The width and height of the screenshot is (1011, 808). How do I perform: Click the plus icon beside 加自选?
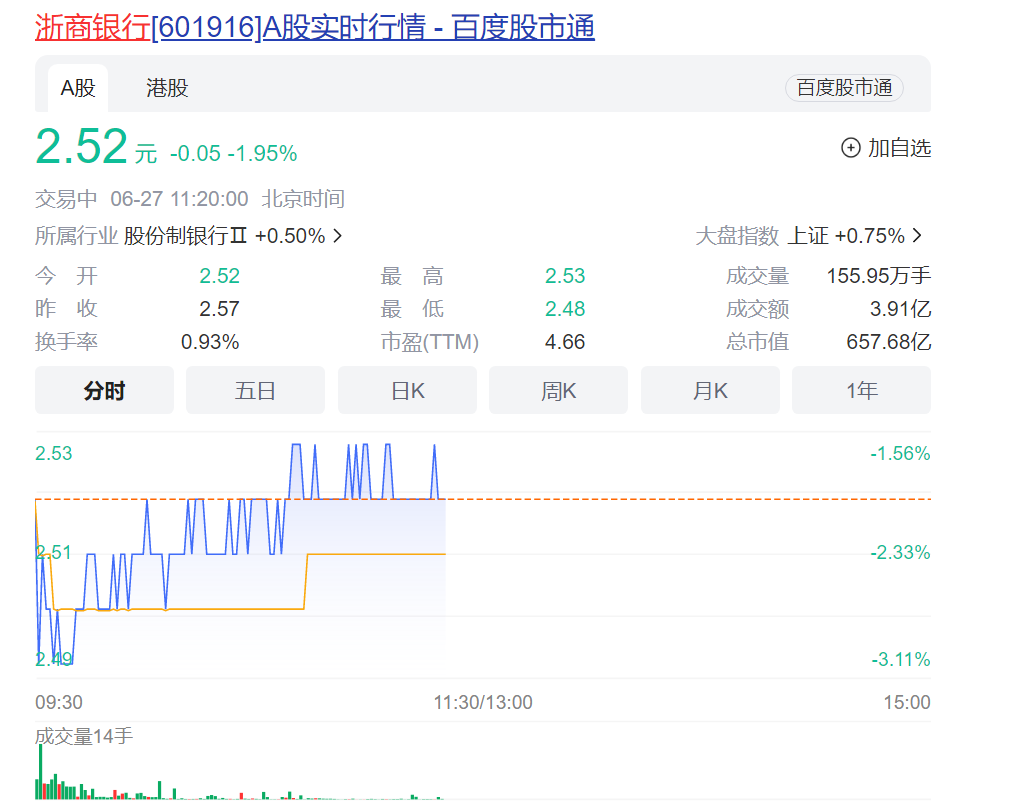[850, 148]
